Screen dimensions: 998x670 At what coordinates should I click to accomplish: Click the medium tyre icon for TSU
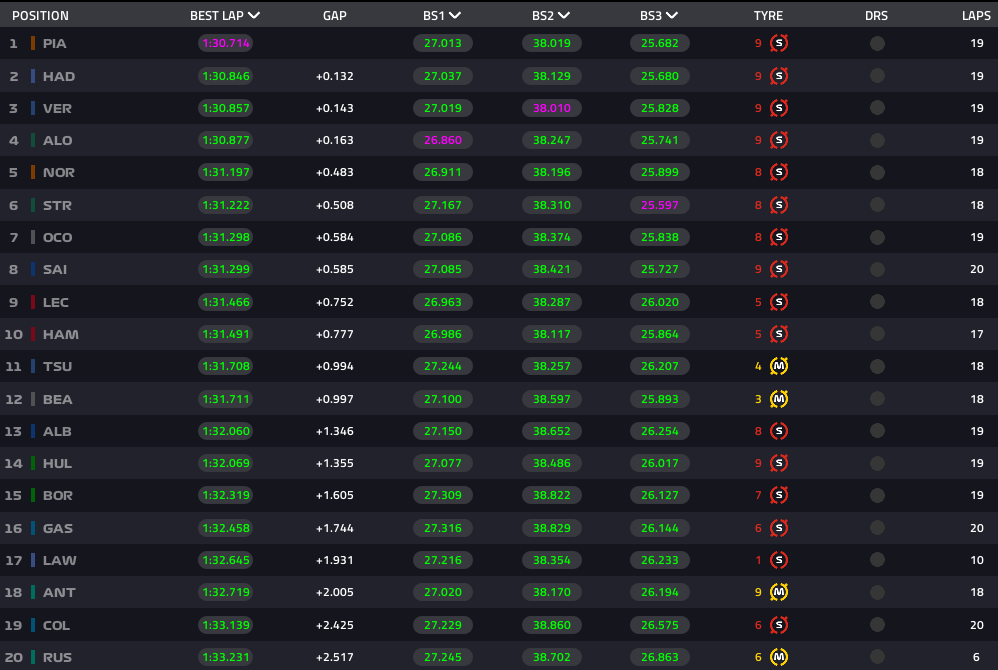779,366
